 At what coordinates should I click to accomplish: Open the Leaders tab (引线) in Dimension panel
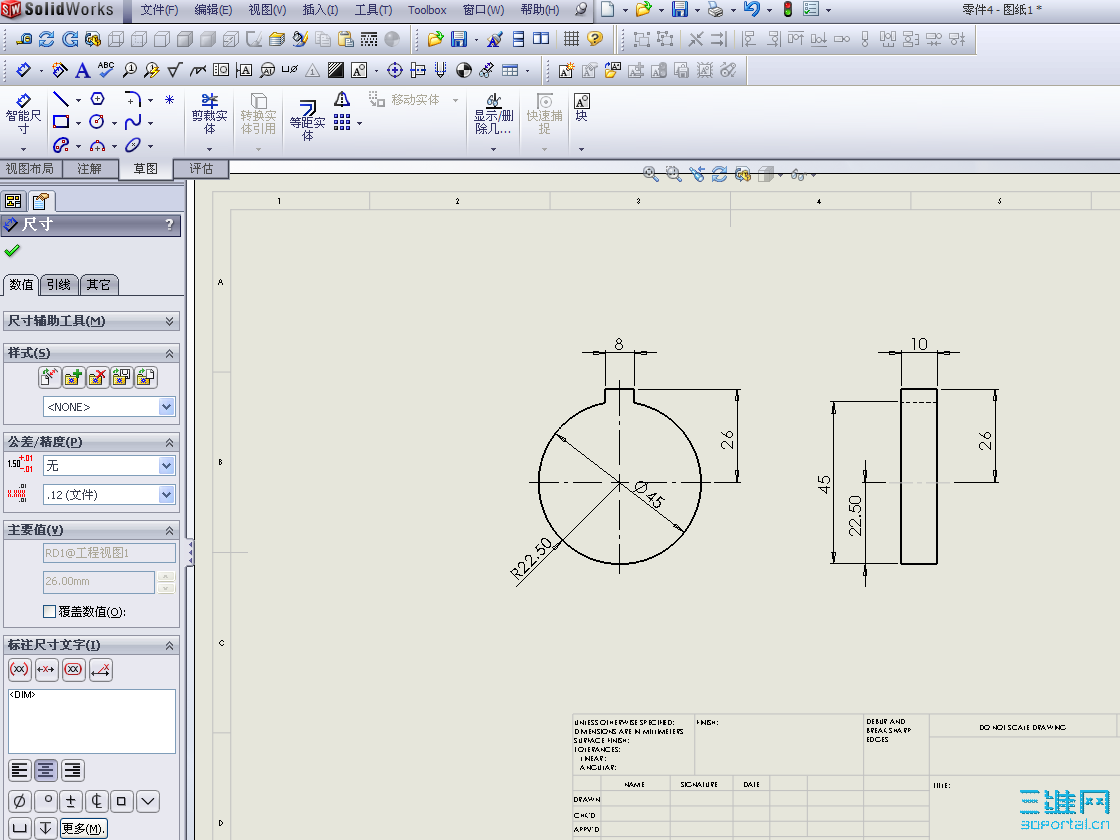(59, 284)
